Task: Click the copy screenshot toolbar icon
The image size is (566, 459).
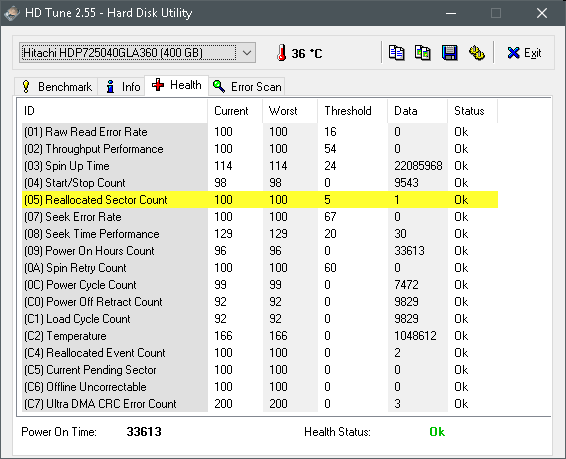Action: point(423,53)
